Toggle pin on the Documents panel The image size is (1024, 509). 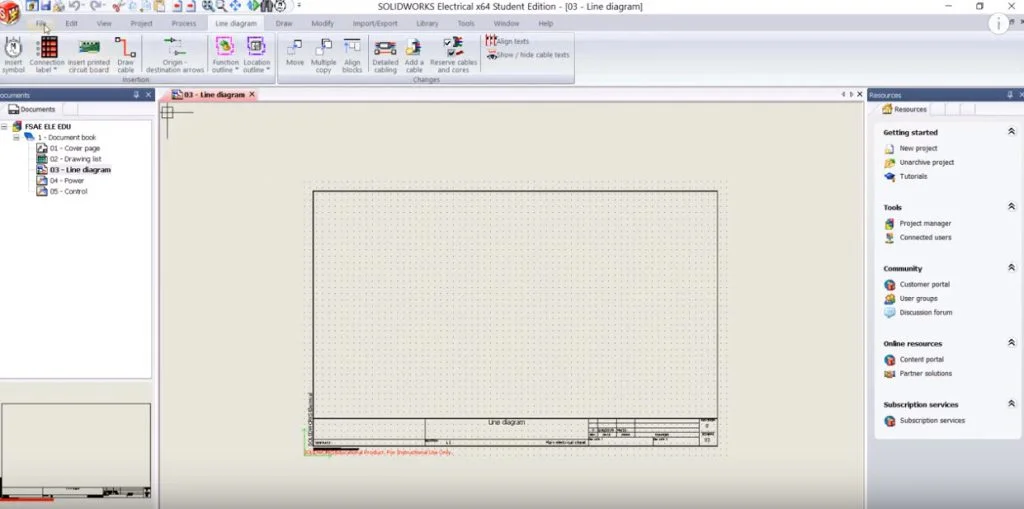coord(136,95)
